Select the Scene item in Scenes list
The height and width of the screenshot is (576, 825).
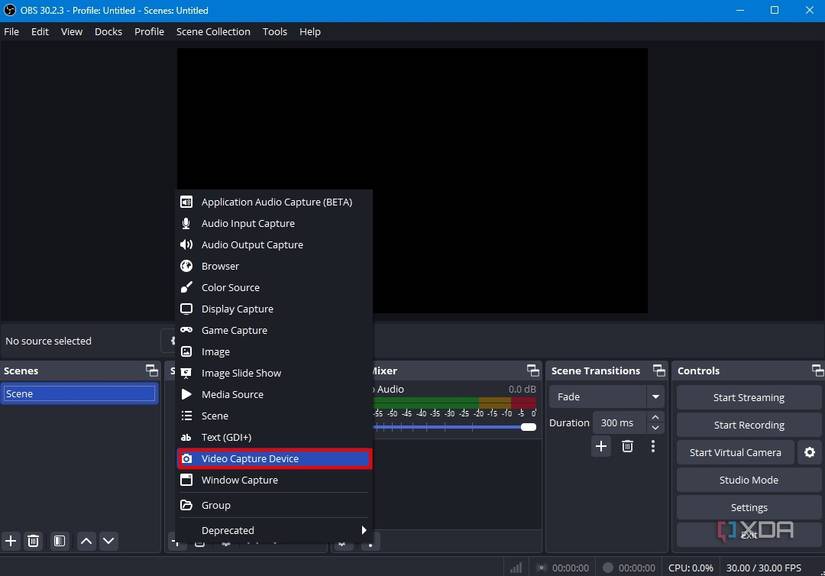click(x=79, y=393)
